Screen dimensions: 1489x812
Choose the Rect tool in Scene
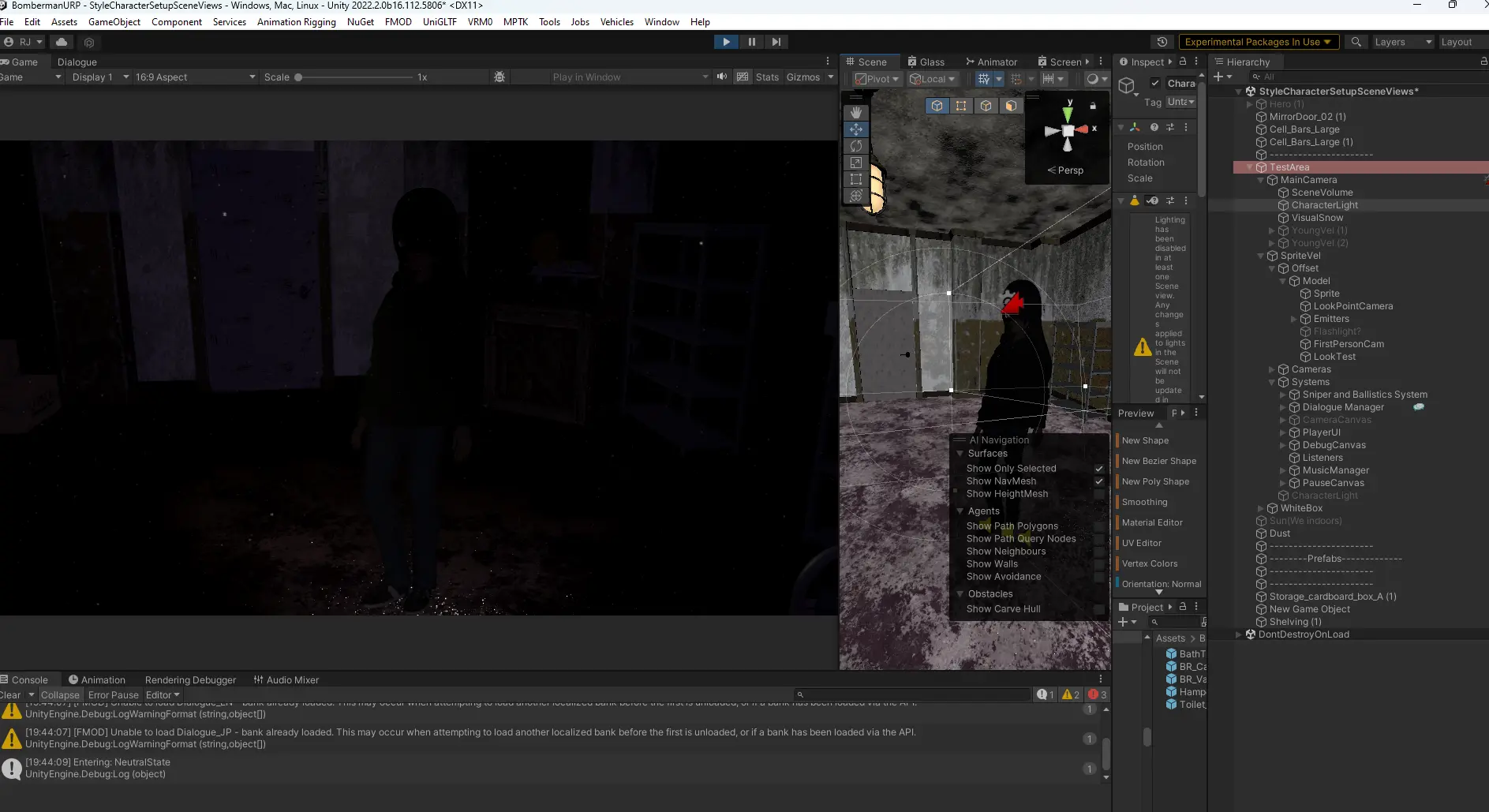point(856,179)
